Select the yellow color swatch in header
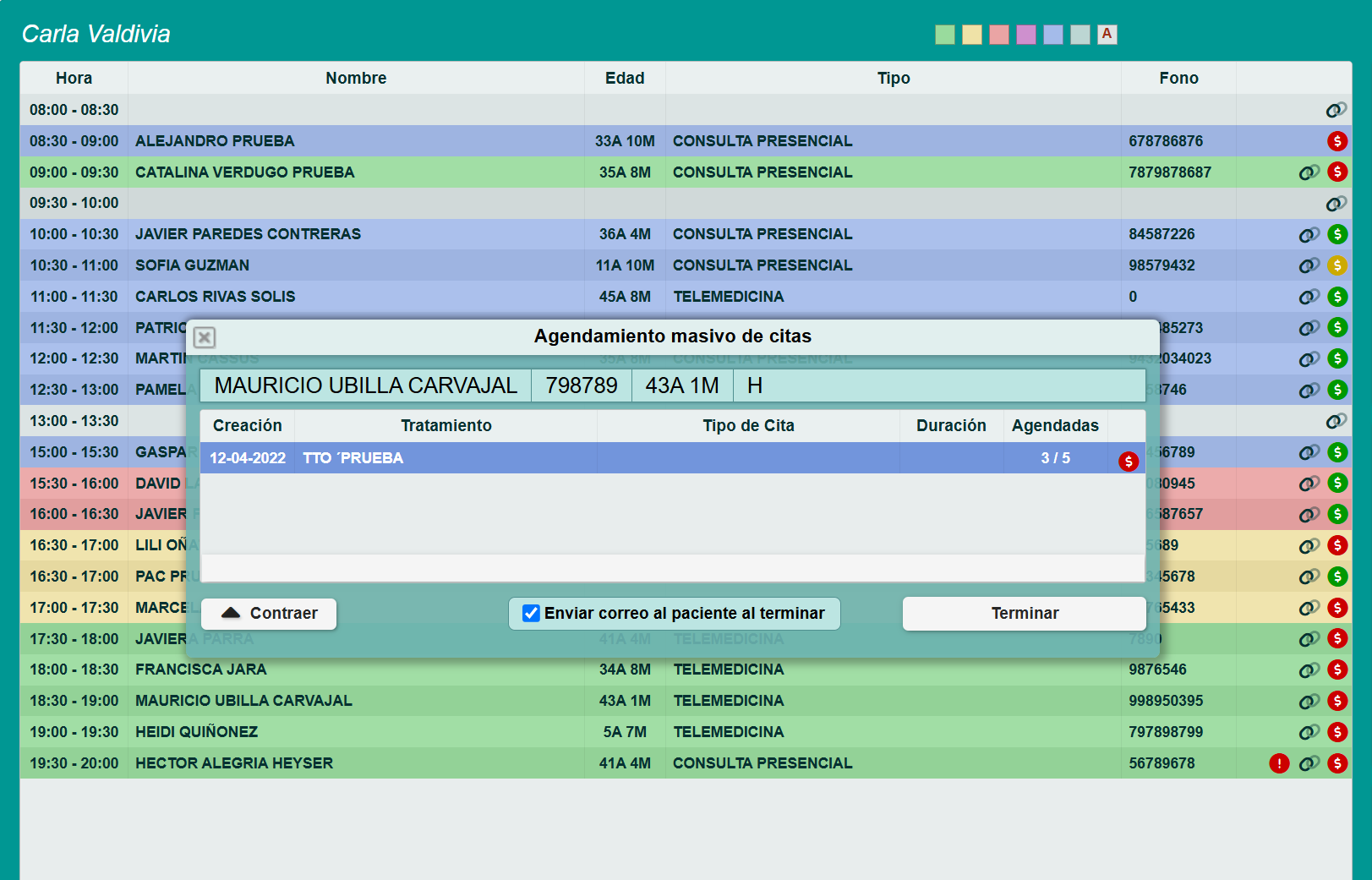Screen dimensions: 1372x880 (x=972, y=35)
